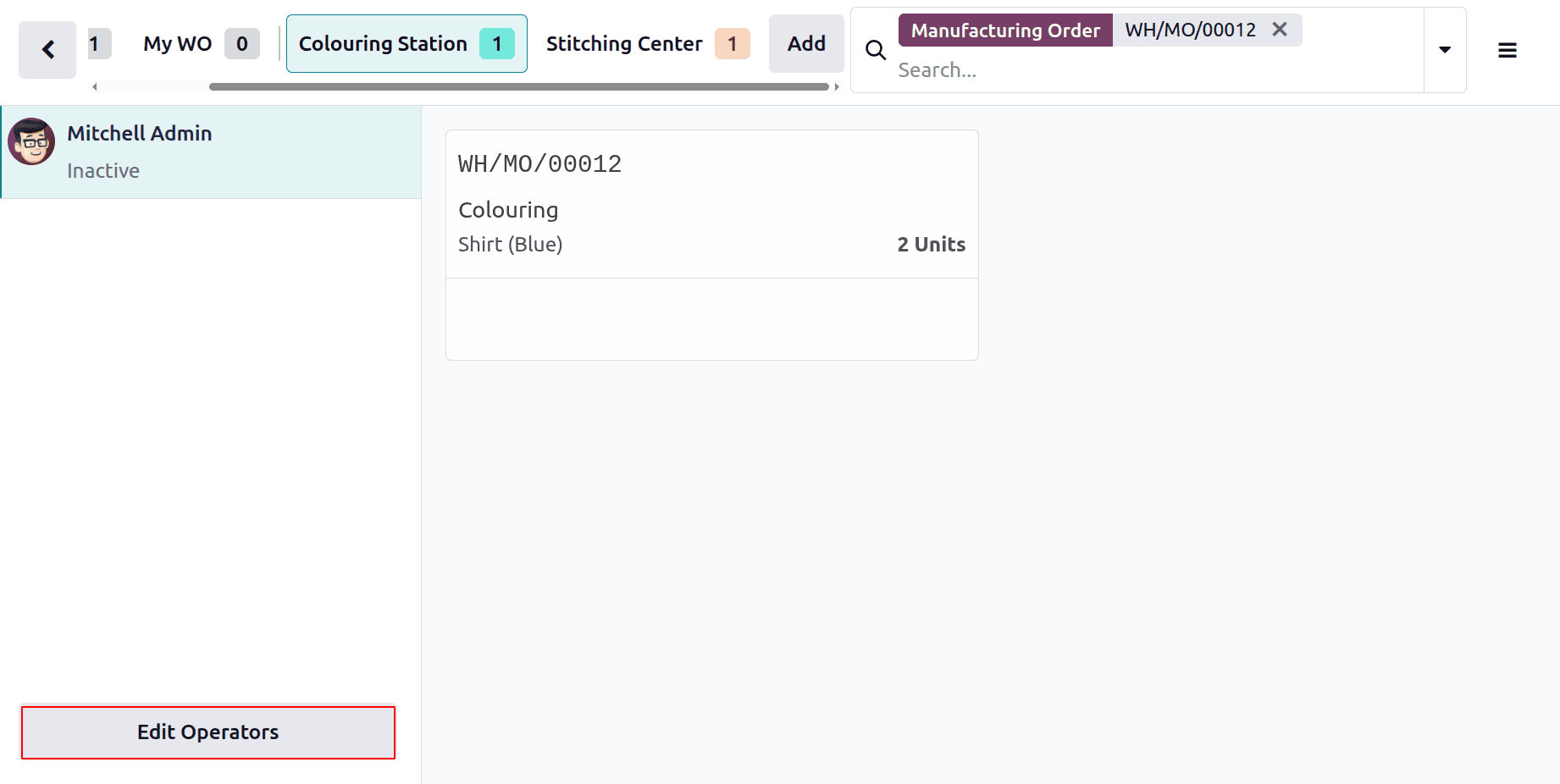Click Mitchell Admin's avatar picture
This screenshot has height=784, width=1560.
click(x=32, y=141)
